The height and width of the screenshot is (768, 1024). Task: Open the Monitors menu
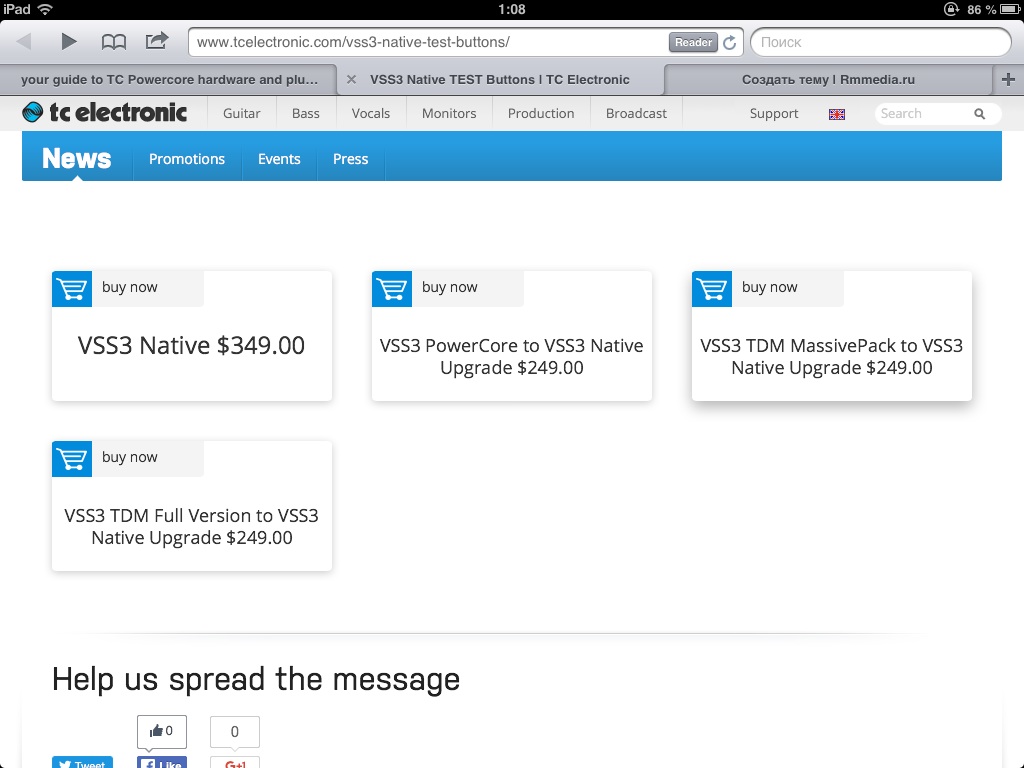coord(449,114)
